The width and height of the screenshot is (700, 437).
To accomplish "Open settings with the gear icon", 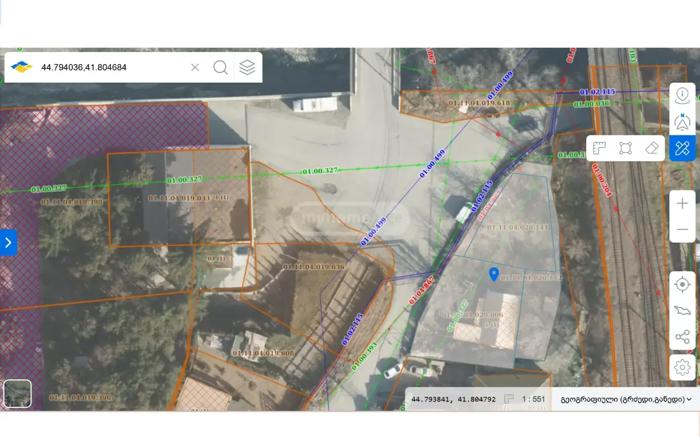I will tap(683, 367).
